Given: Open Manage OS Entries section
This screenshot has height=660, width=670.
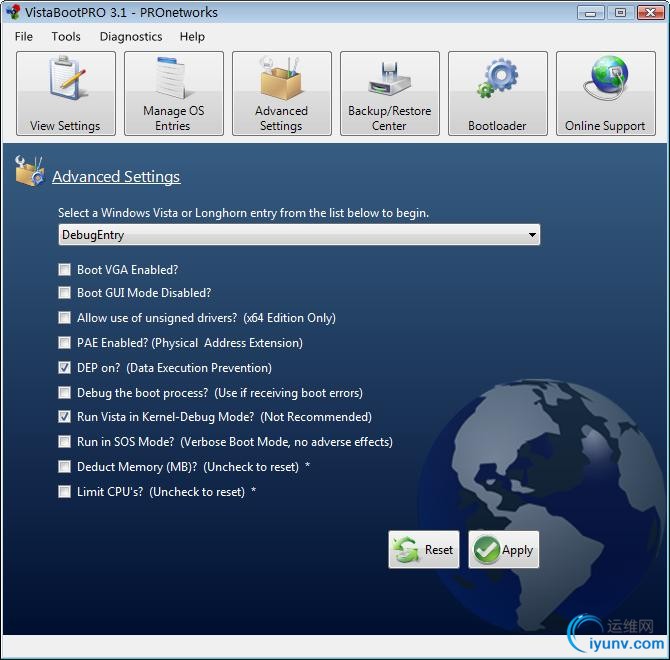Looking at the screenshot, I should [174, 93].
